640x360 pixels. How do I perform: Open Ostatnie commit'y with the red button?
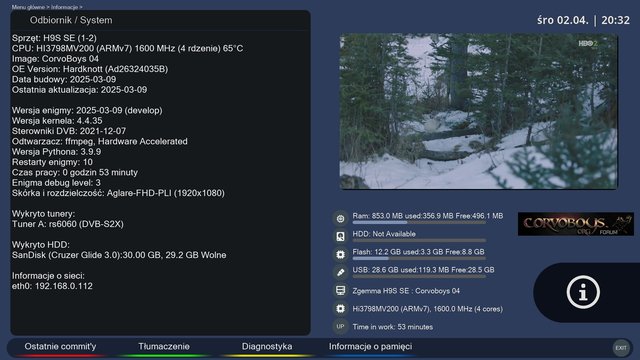[60, 347]
